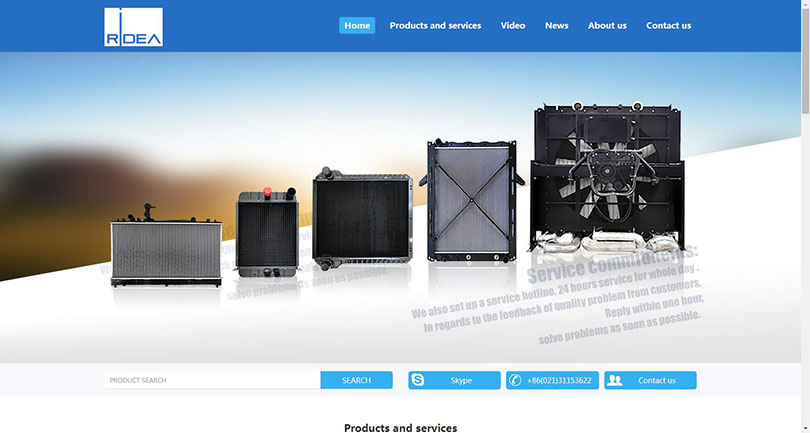Click the small silver car radiator image
The height and width of the screenshot is (433, 810).
165,250
